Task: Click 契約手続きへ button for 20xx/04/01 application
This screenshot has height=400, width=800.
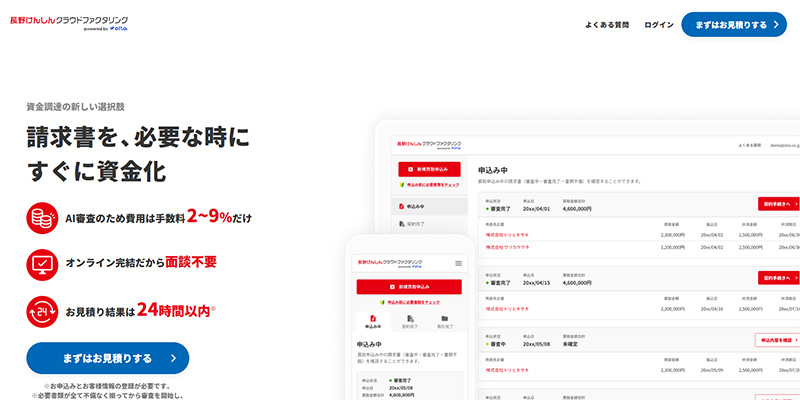Action: click(779, 204)
